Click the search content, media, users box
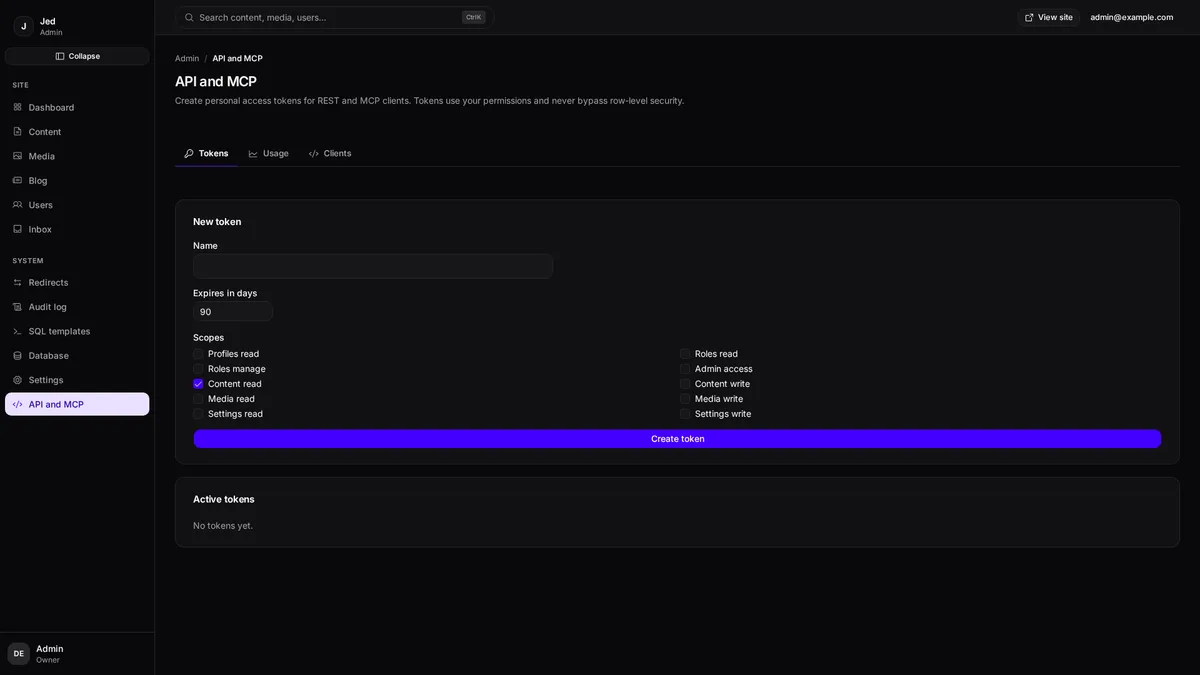The height and width of the screenshot is (675, 1200). 334,17
